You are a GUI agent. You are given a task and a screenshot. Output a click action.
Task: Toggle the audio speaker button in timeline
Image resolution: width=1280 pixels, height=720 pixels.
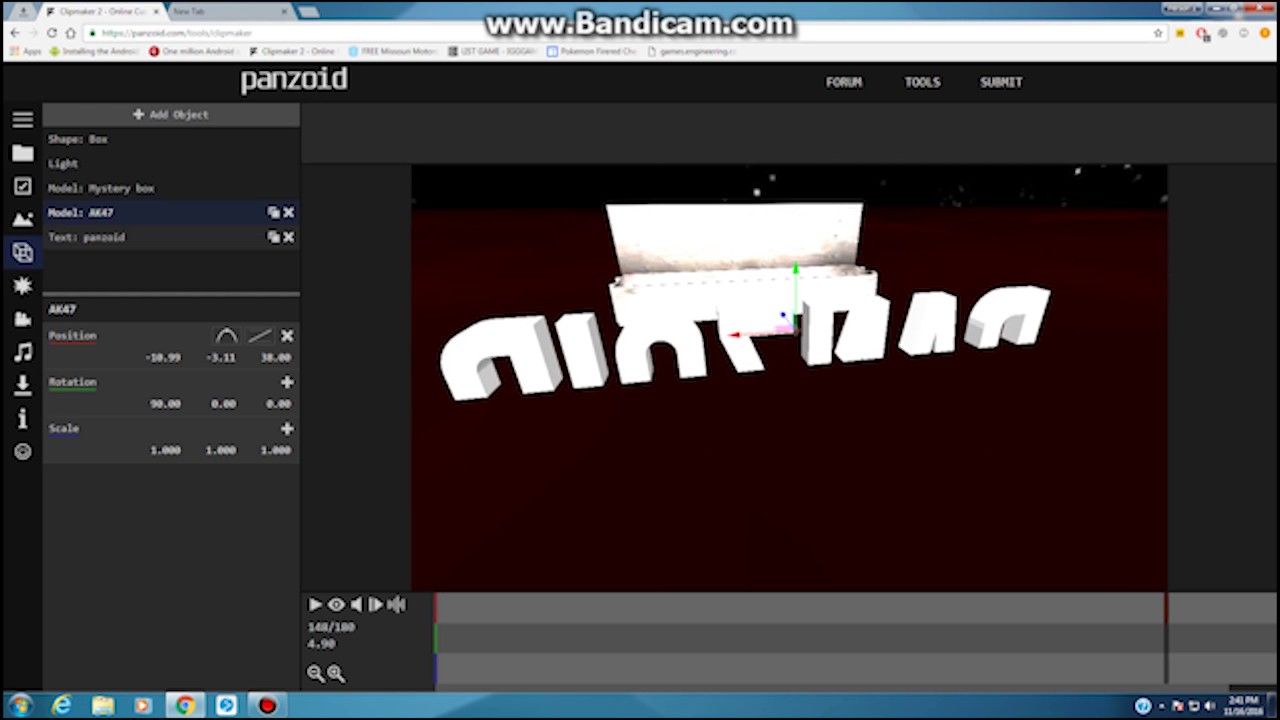(397, 604)
